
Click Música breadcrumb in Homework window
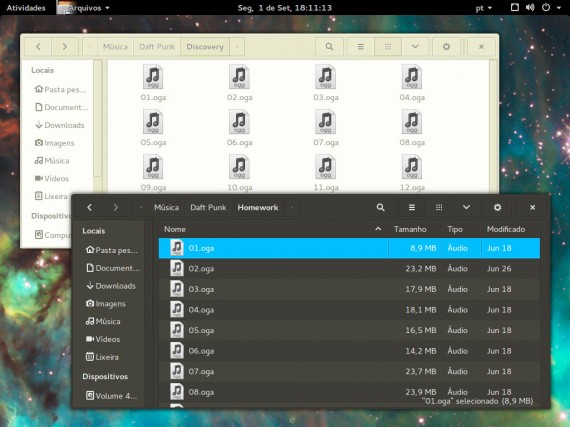[x=166, y=208]
